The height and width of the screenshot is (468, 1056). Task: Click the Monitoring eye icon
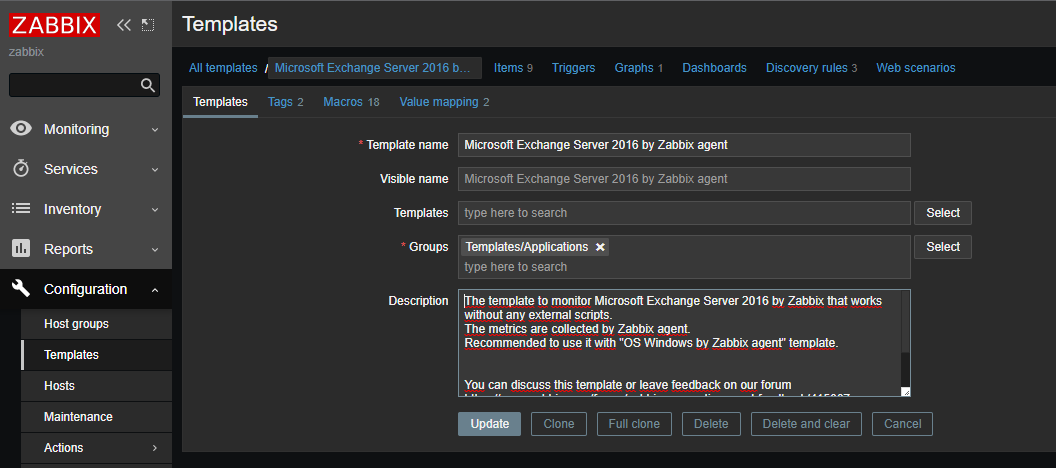click(22, 129)
